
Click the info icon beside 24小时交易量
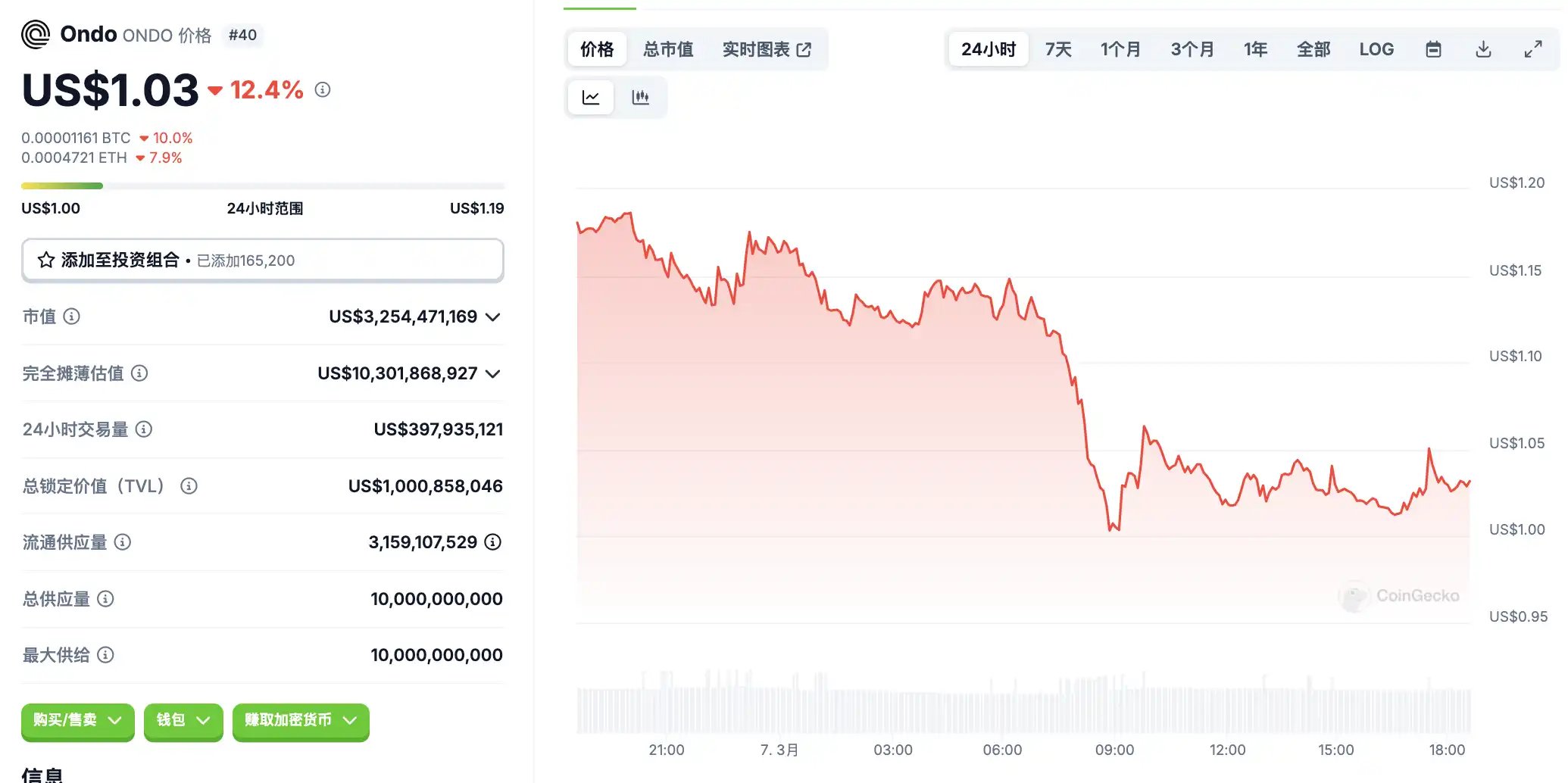[144, 429]
